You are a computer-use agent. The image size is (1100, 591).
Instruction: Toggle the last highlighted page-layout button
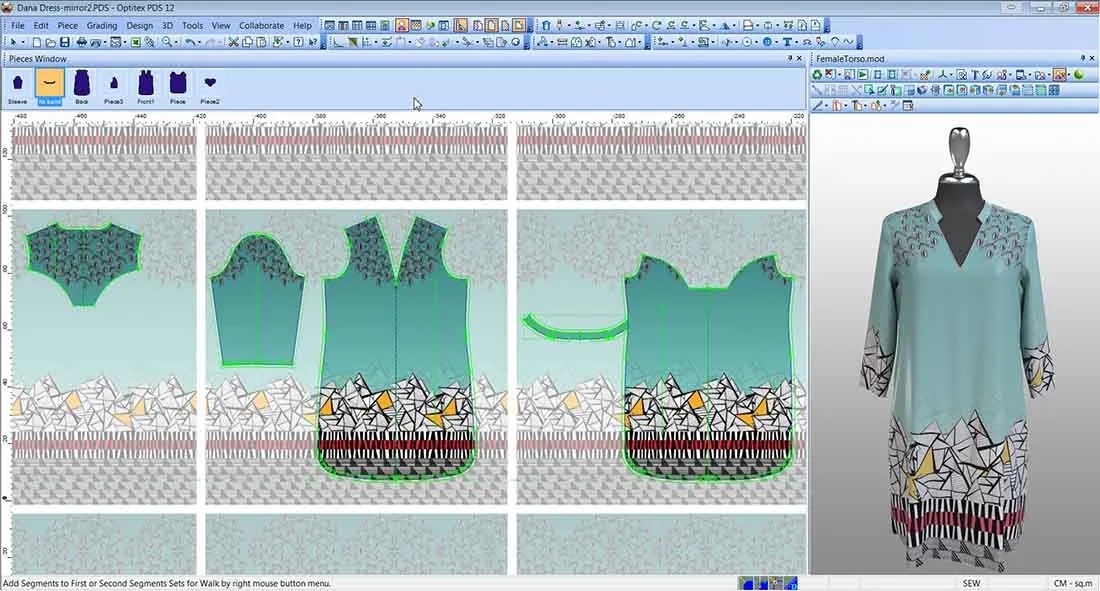(518, 25)
